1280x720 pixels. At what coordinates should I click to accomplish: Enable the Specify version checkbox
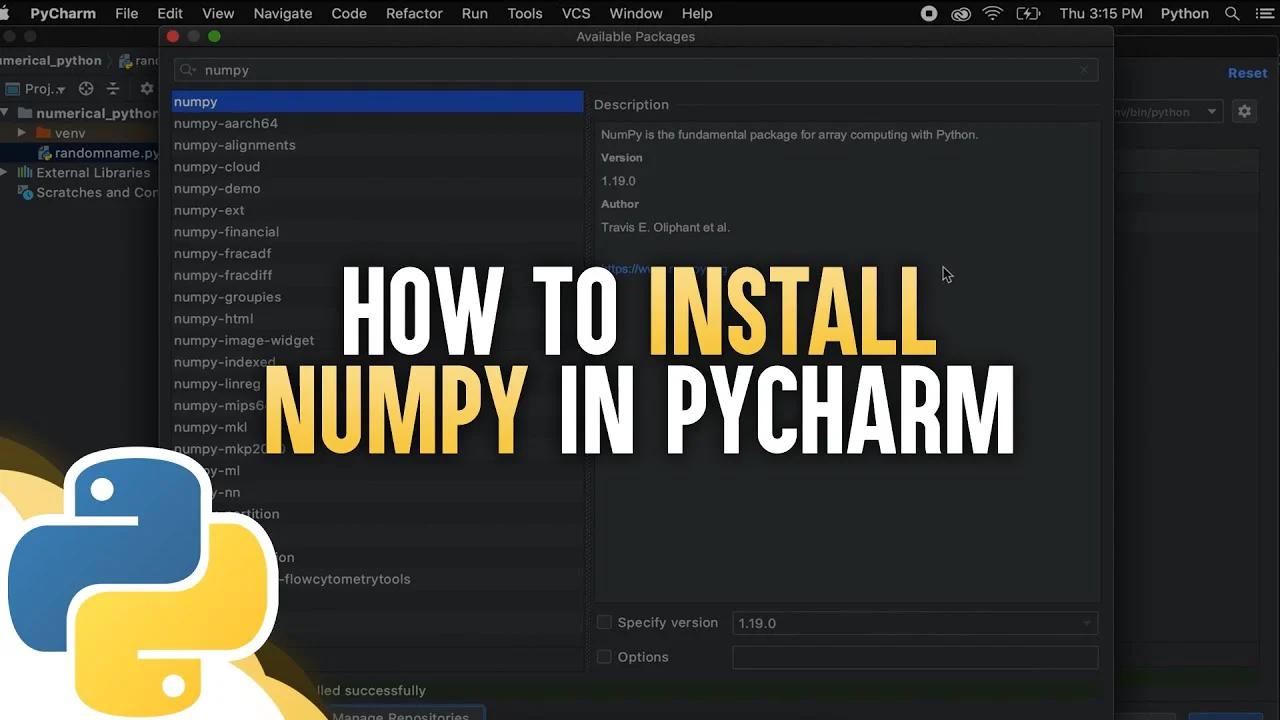pos(604,622)
